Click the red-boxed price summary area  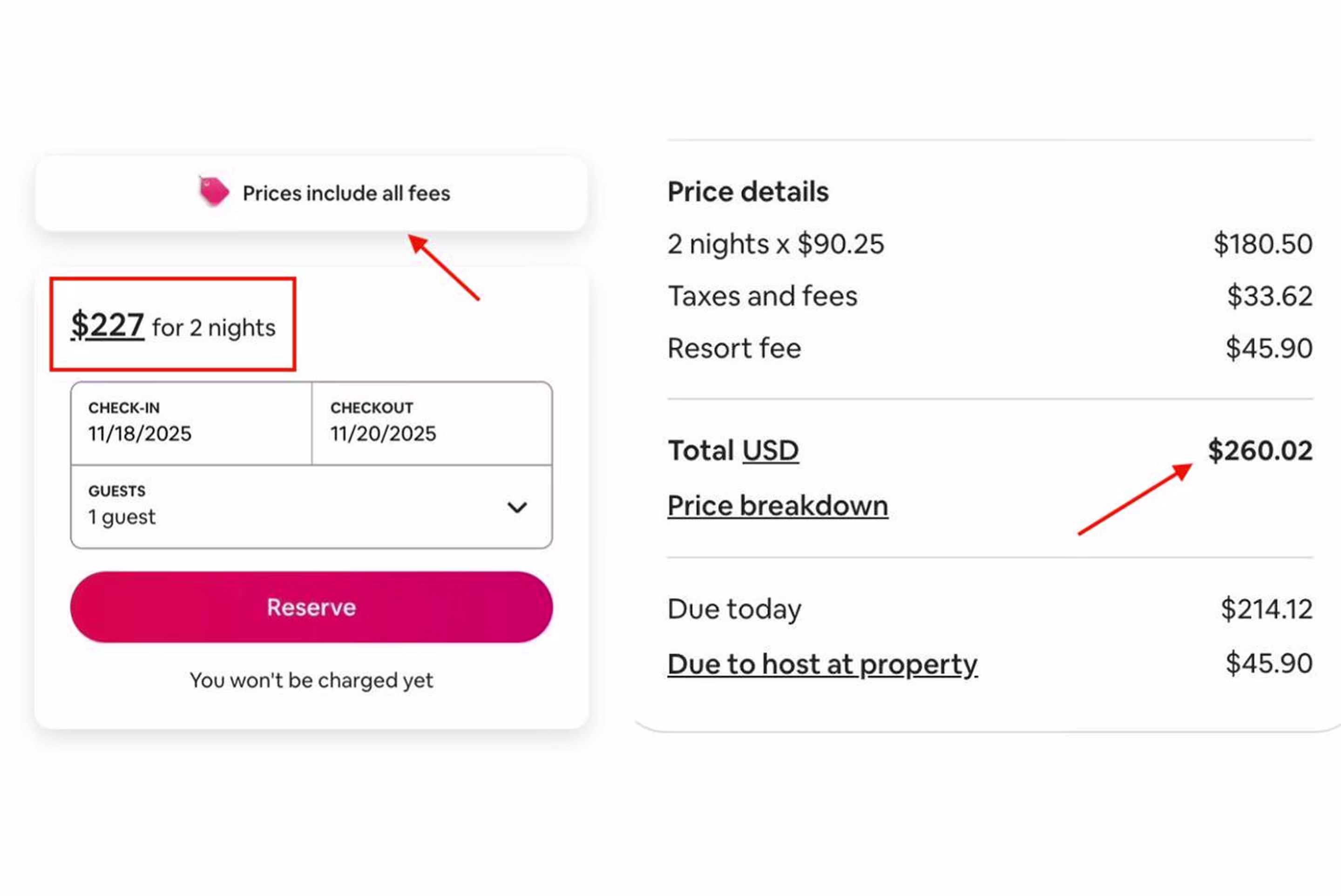point(173,325)
